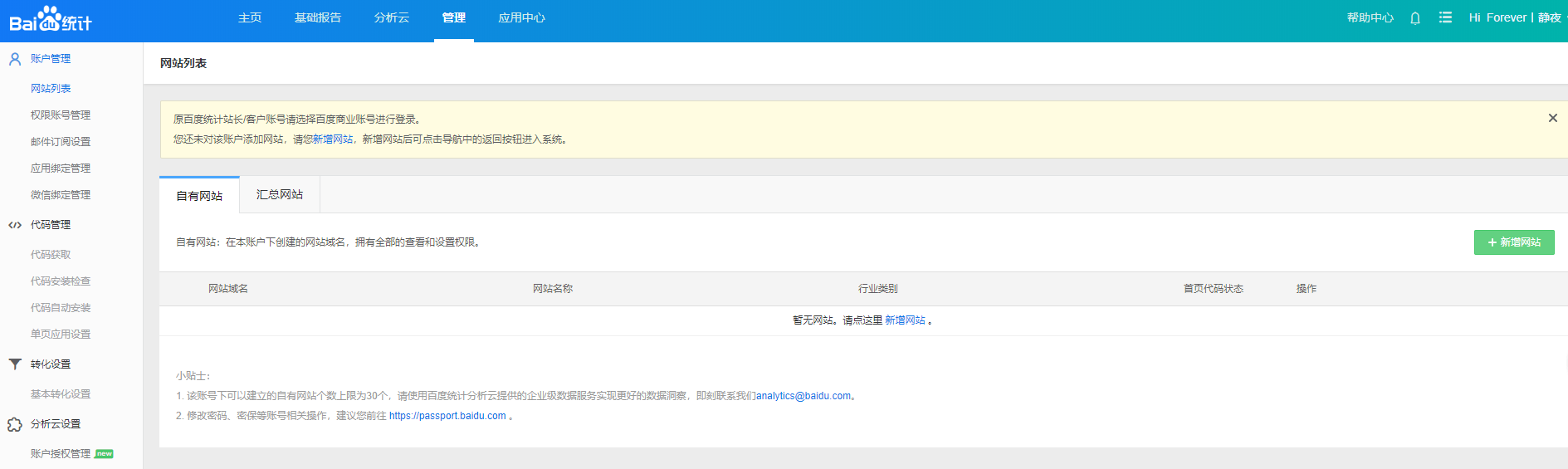
Task: Select 管理 in top navigation
Action: click(454, 17)
